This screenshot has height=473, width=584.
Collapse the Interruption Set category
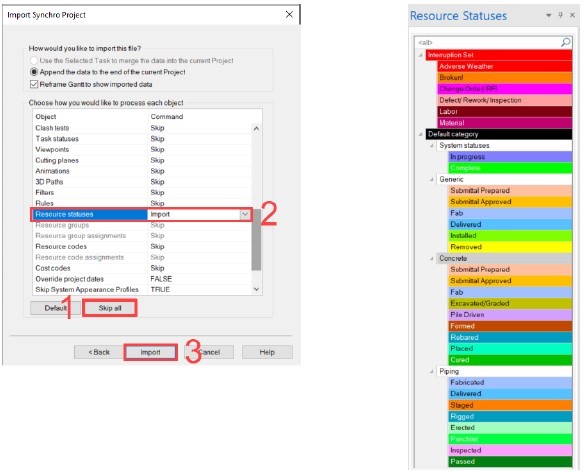coord(420,55)
